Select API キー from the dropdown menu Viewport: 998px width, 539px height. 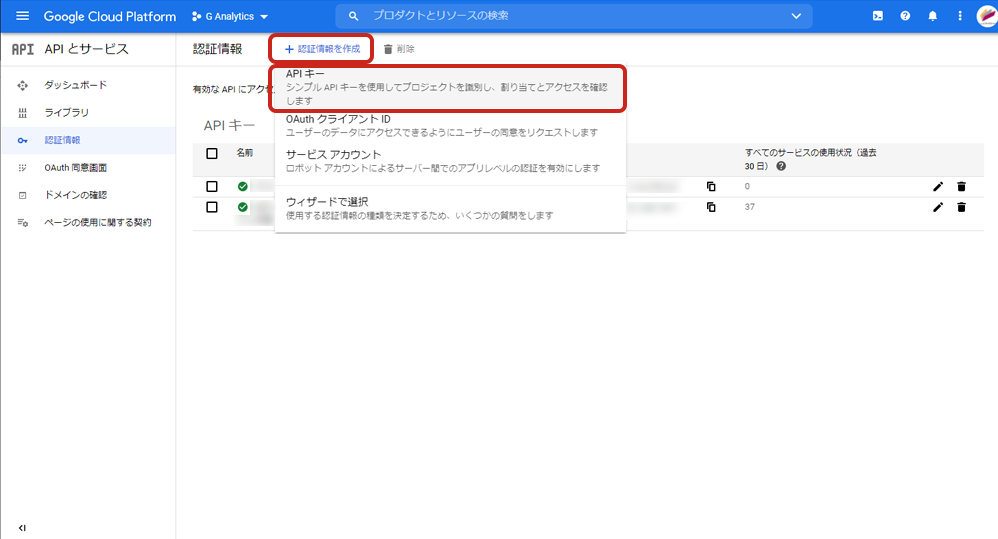[448, 88]
